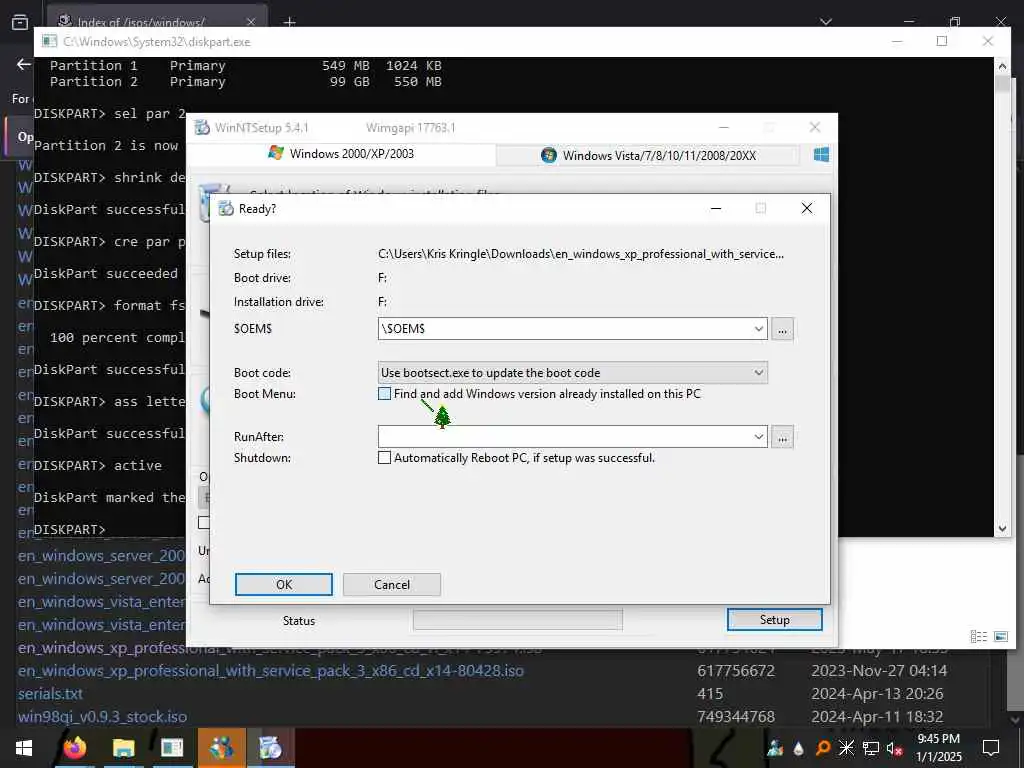Click the 'DISKPART> active' console line

pyautogui.click(x=98, y=466)
